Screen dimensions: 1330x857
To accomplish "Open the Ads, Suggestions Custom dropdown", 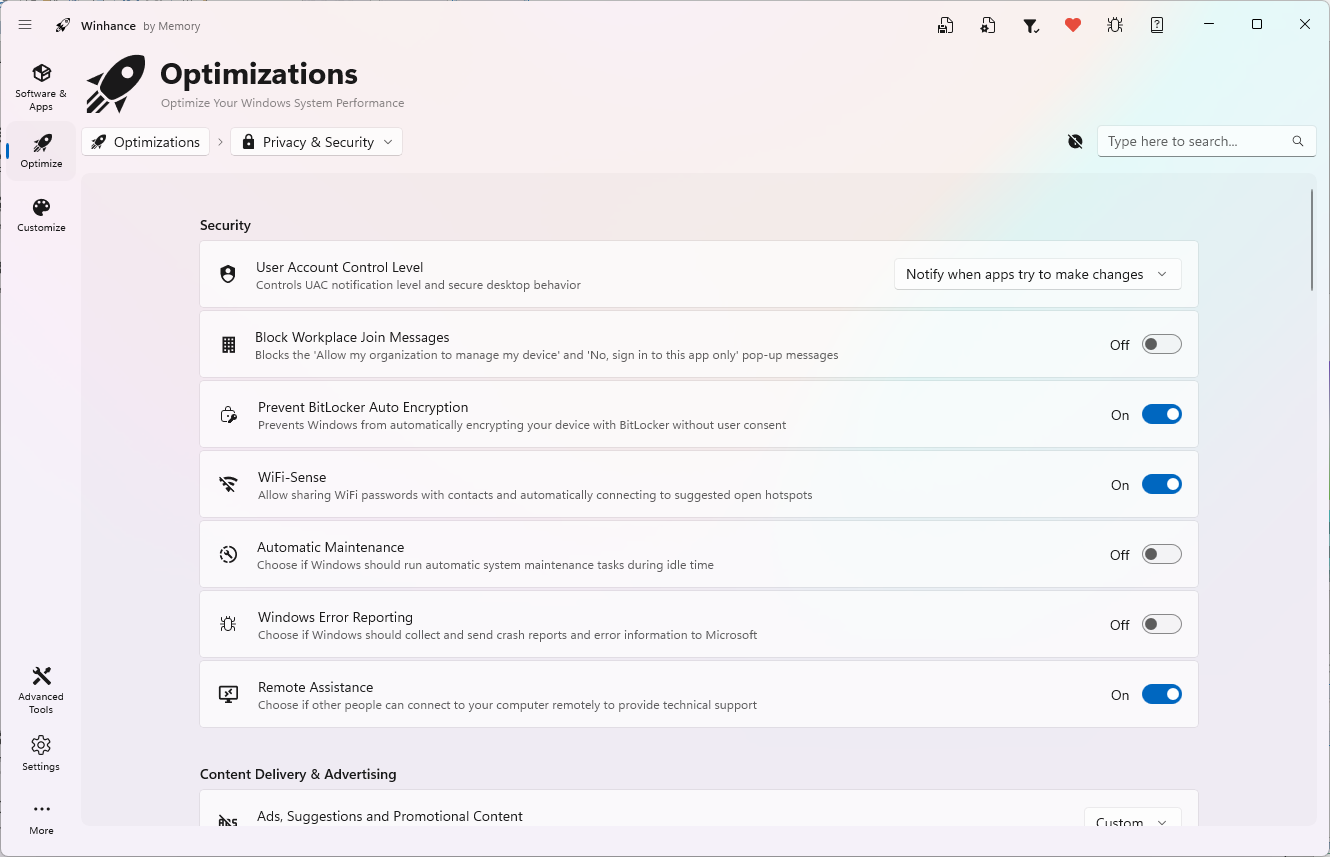I will pyautogui.click(x=1132, y=821).
